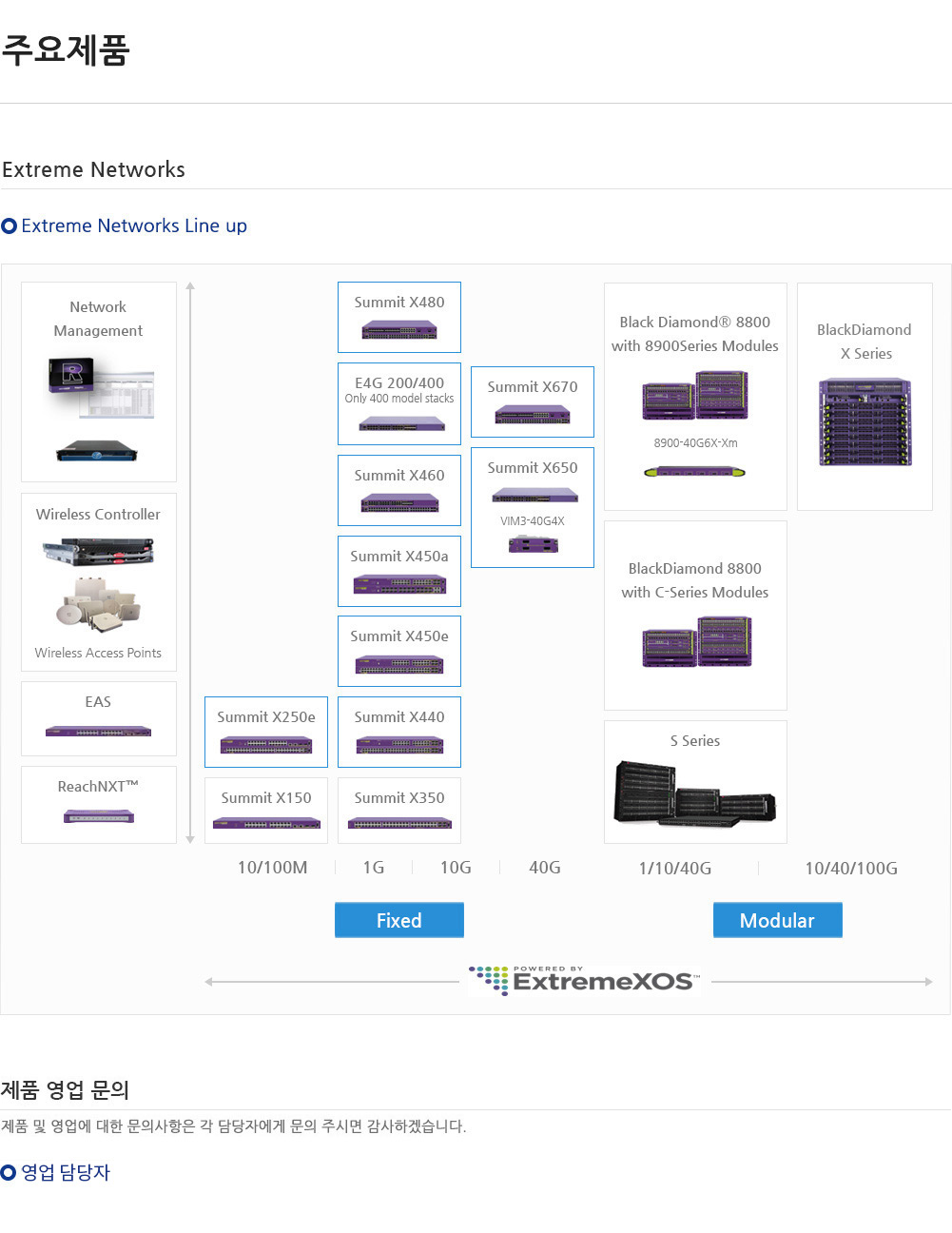Screen dimensions: 952x1233
Task: Click the 주요제품 page title
Action: [66, 49]
